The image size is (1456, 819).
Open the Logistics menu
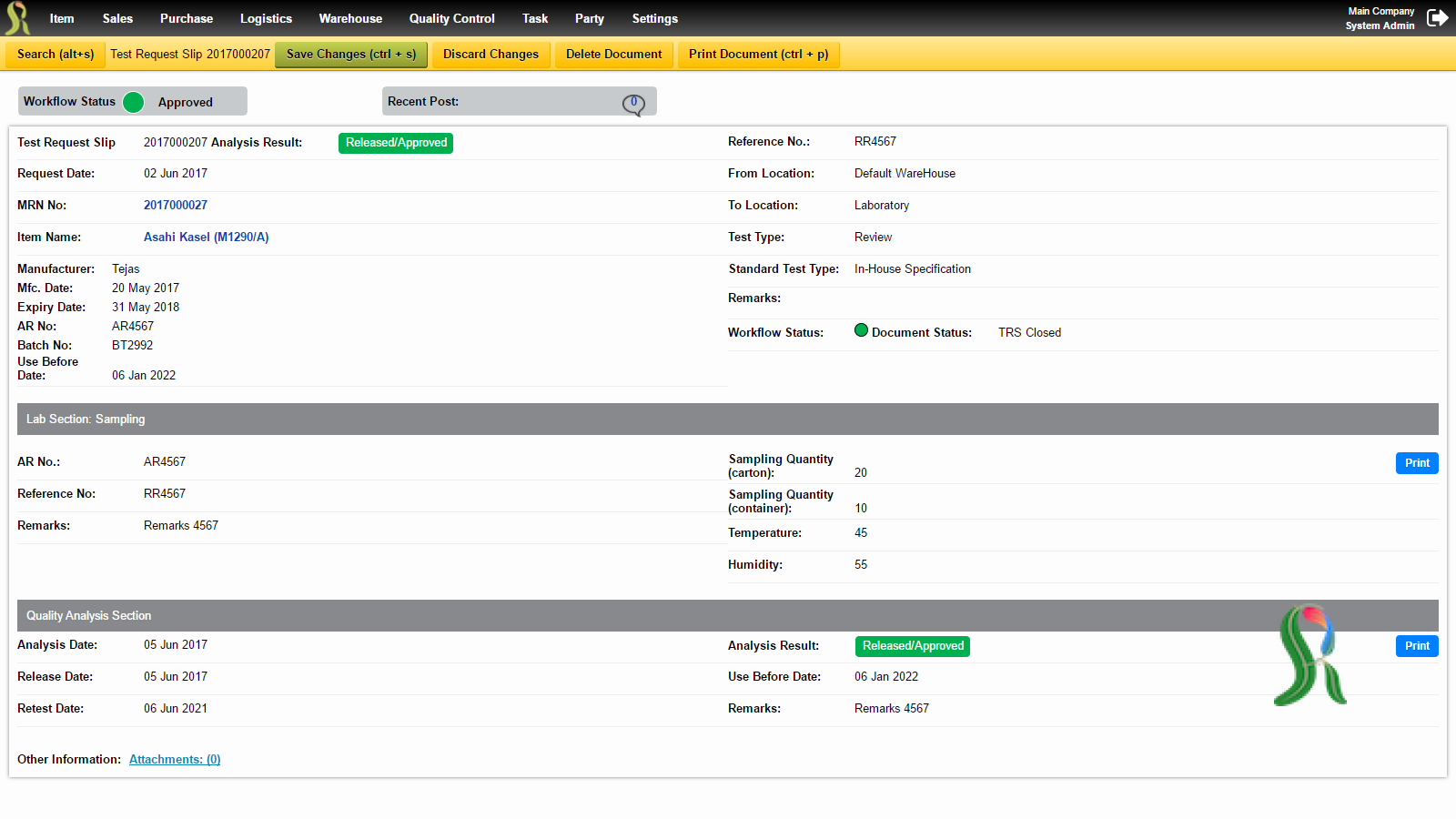point(266,18)
